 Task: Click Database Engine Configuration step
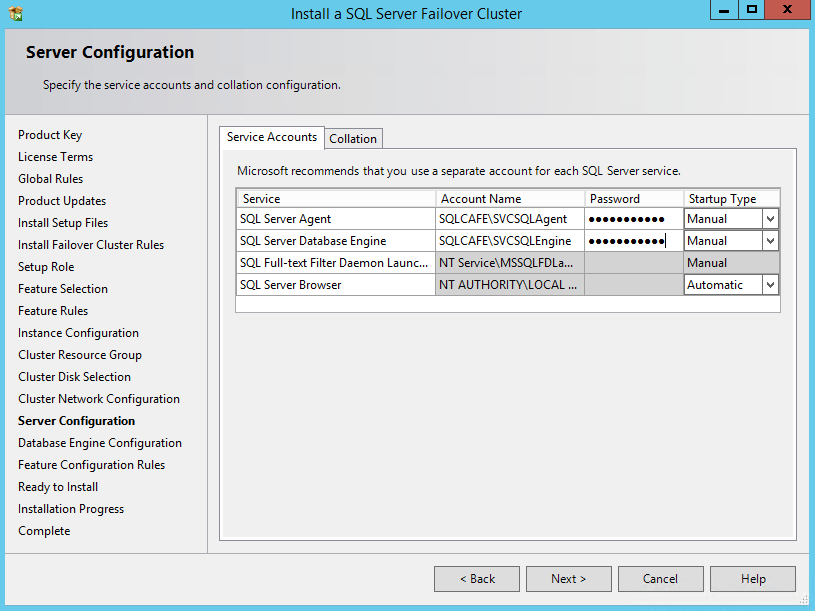pos(100,443)
